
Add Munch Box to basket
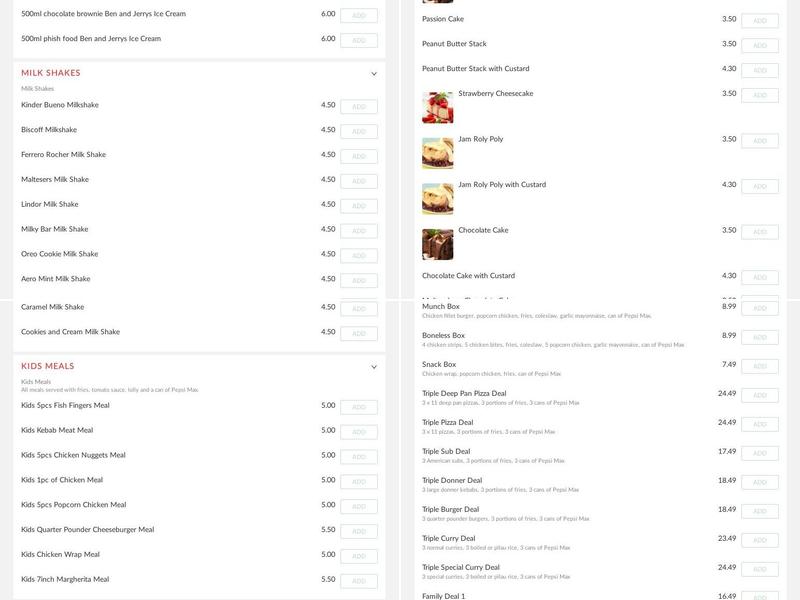pos(760,308)
